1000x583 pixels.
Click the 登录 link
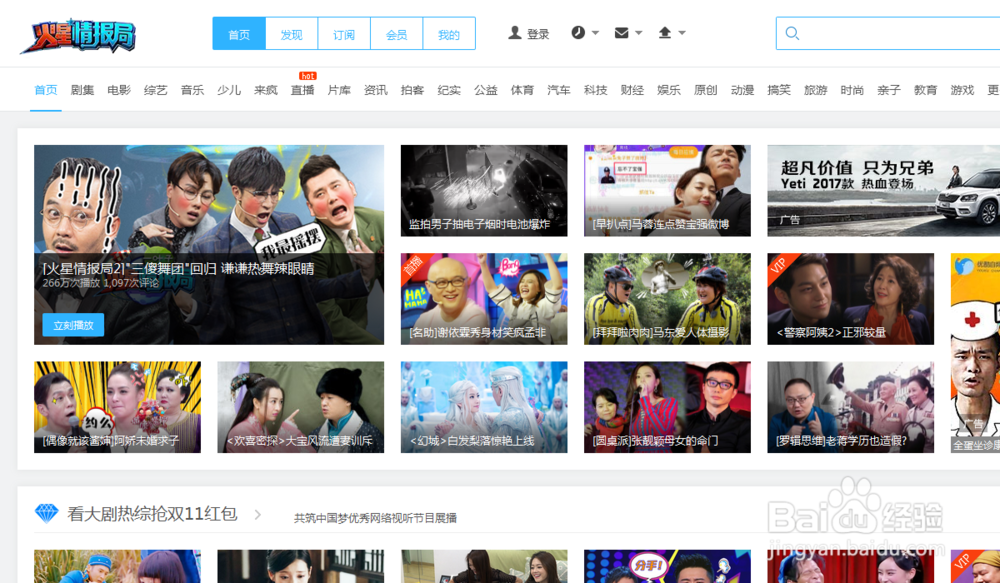tap(538, 34)
